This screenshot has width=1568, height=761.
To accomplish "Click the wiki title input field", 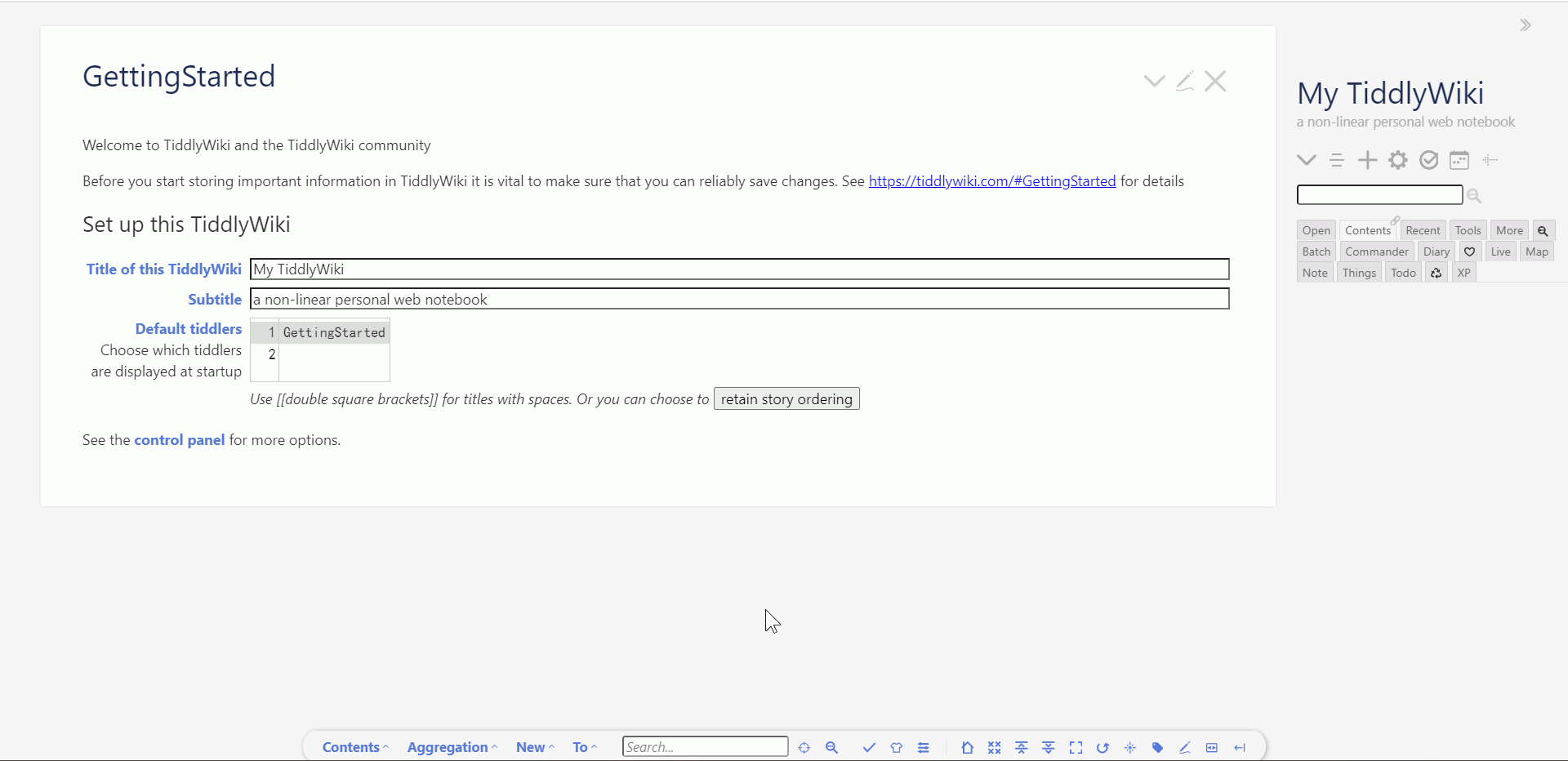I will [x=740, y=269].
